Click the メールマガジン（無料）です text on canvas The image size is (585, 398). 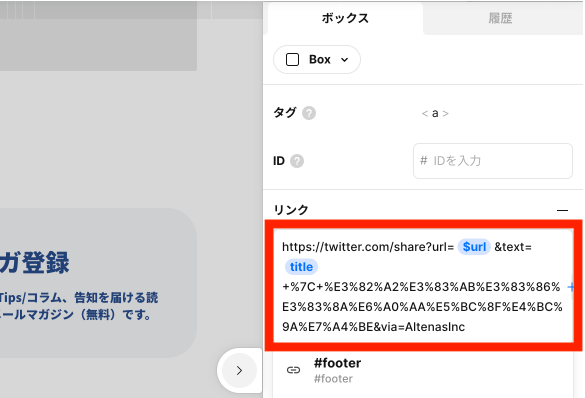pos(75,314)
